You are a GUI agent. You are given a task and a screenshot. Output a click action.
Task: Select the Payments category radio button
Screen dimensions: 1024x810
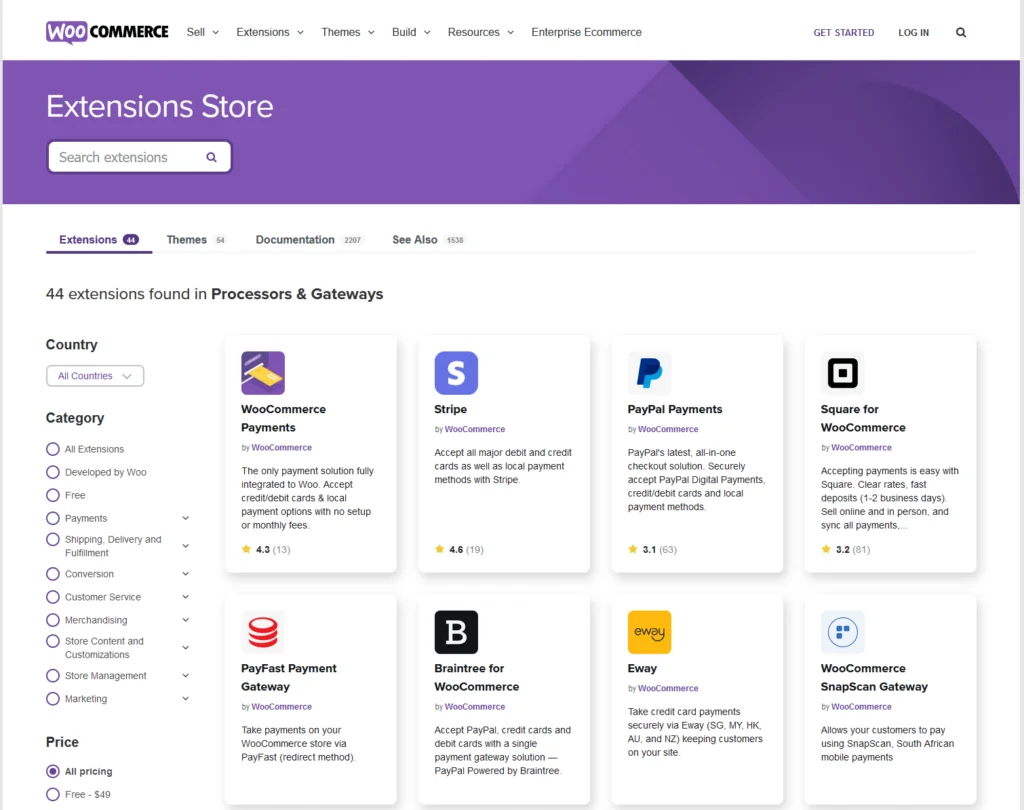tap(53, 518)
